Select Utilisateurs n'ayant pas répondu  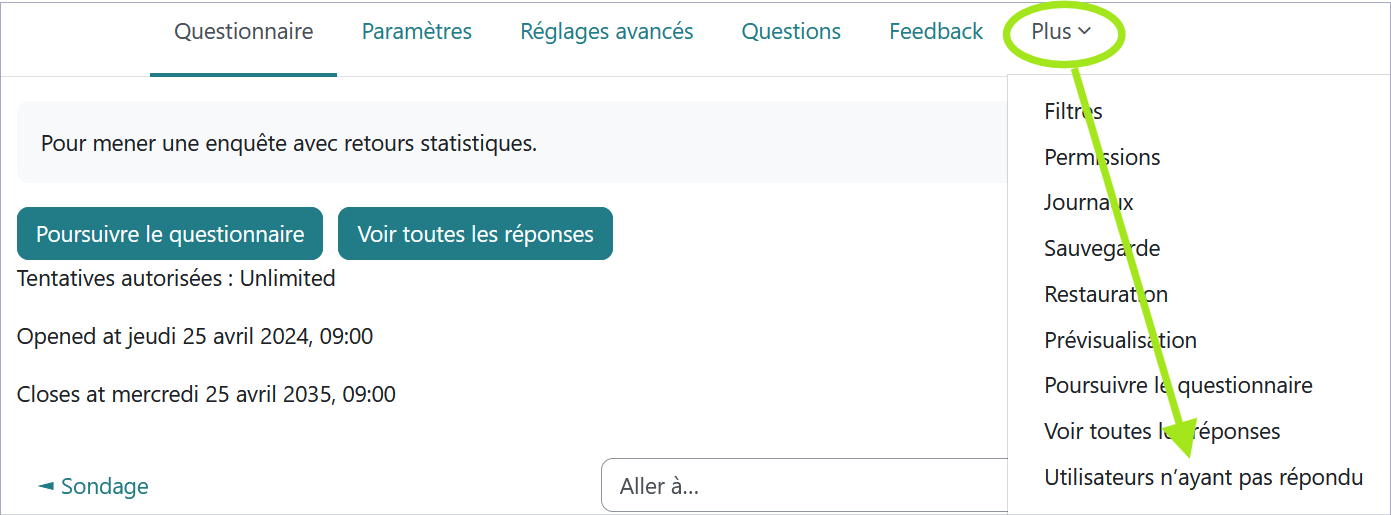(1203, 477)
